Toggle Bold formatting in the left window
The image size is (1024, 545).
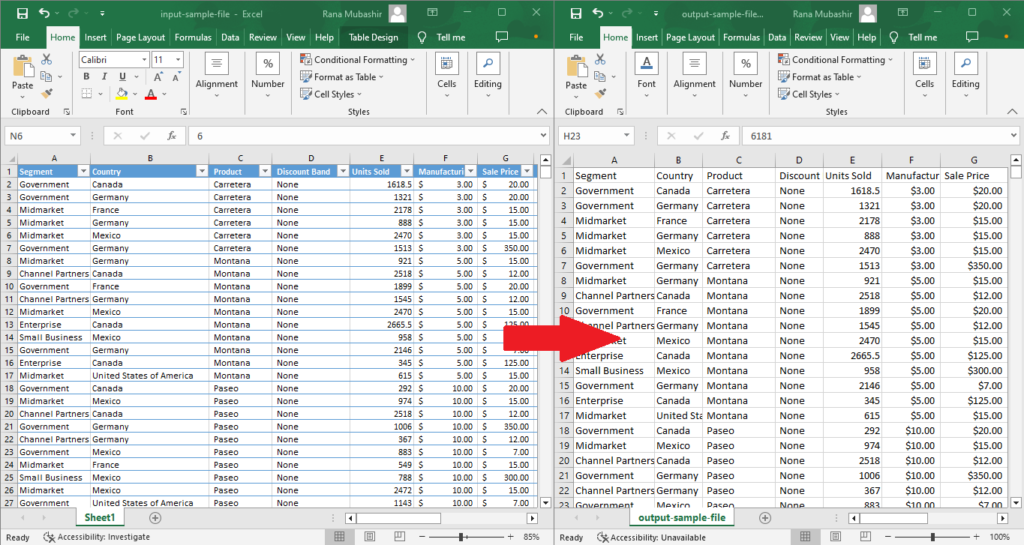point(86,77)
